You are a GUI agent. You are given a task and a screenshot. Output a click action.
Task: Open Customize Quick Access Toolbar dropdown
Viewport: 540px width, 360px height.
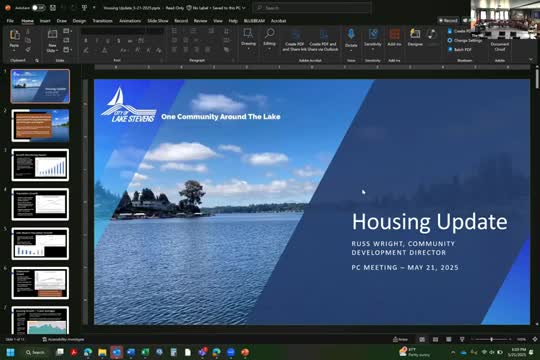(x=94, y=8)
